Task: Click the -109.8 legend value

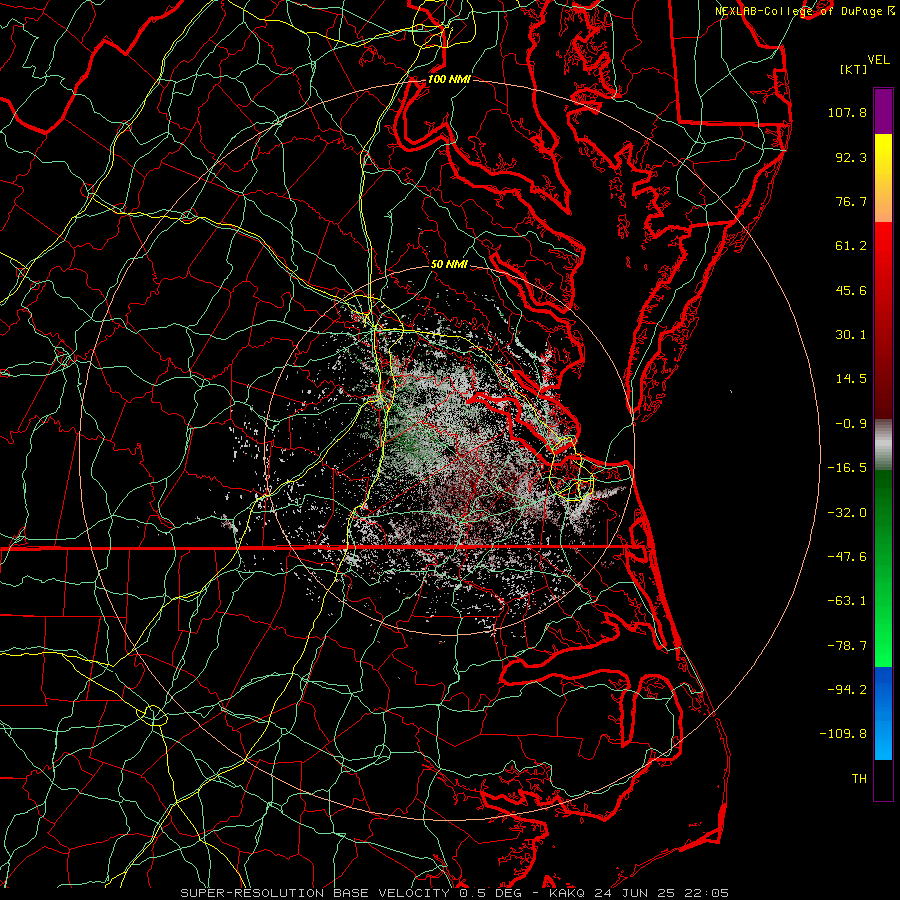Action: click(843, 734)
